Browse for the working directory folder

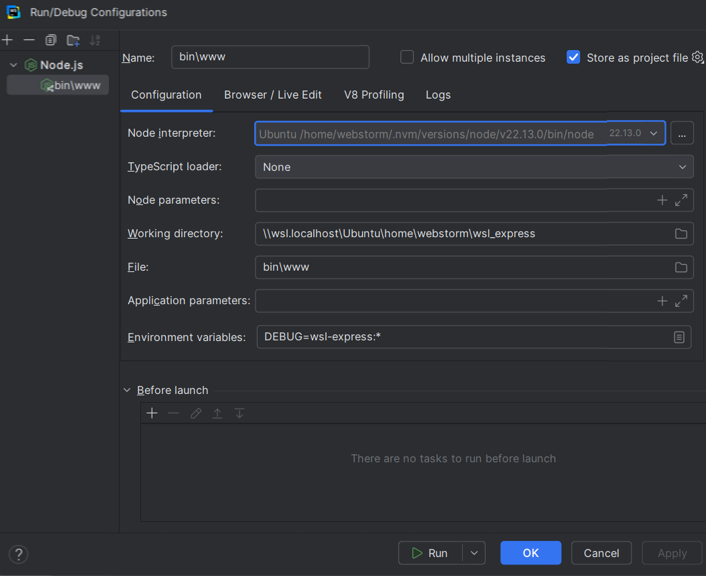click(681, 234)
